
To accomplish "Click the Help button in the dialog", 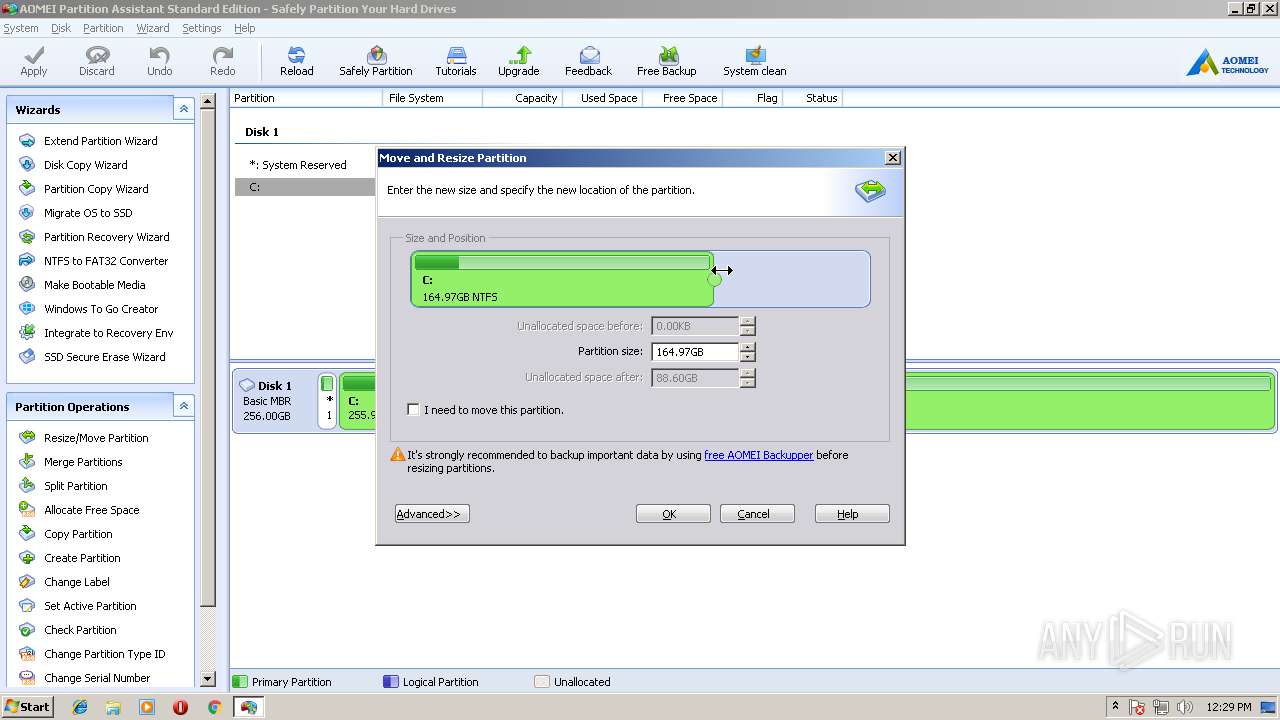I will pos(852,514).
